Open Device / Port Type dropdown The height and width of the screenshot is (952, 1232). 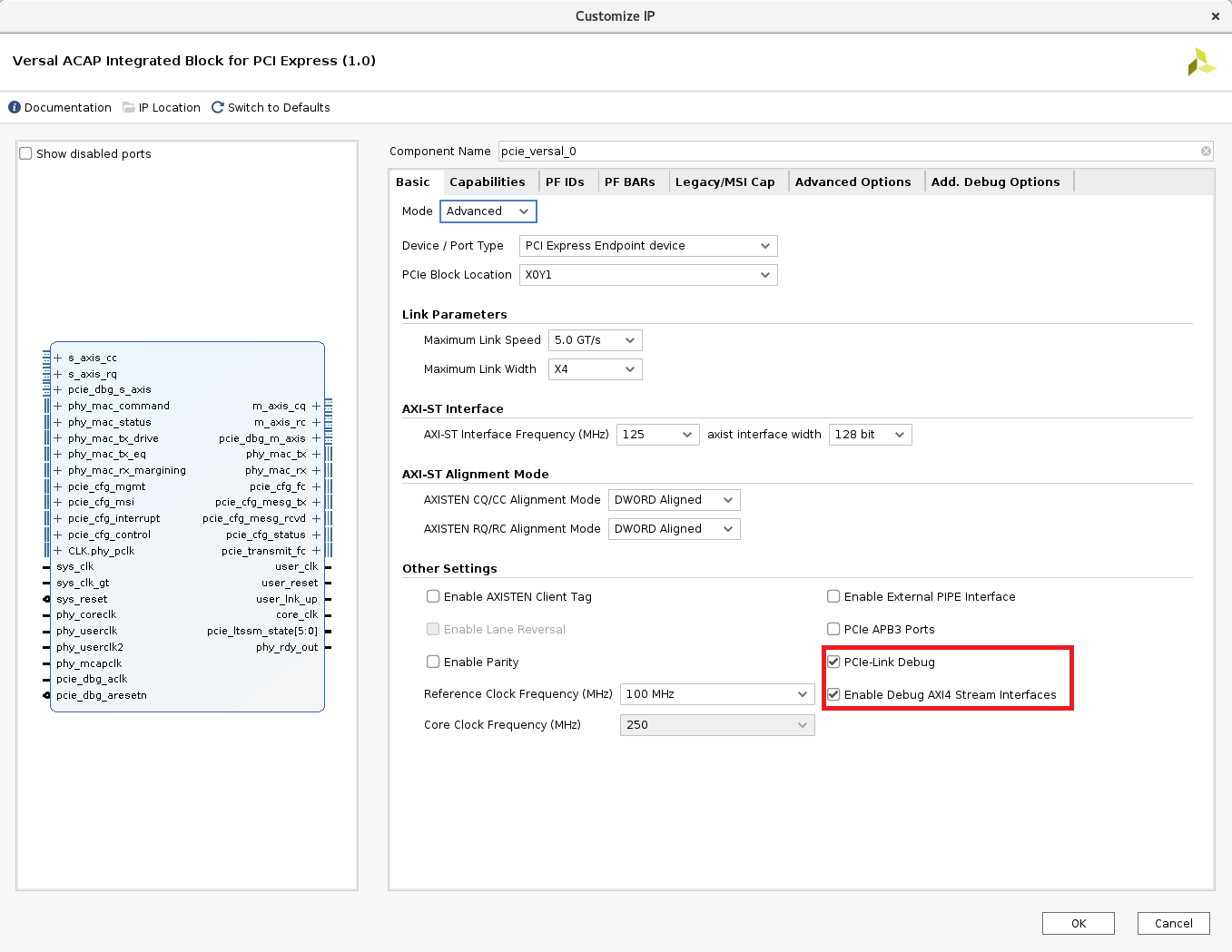[648, 246]
